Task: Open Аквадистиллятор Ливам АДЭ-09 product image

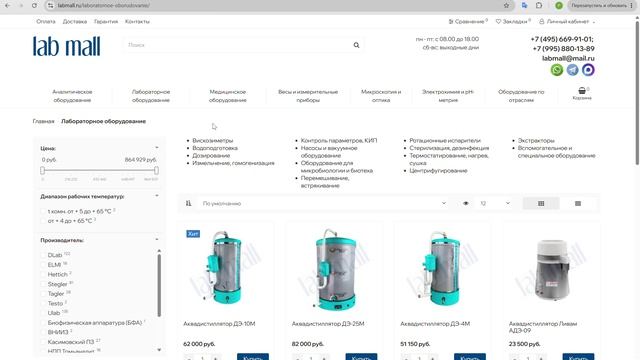Action: [551, 269]
